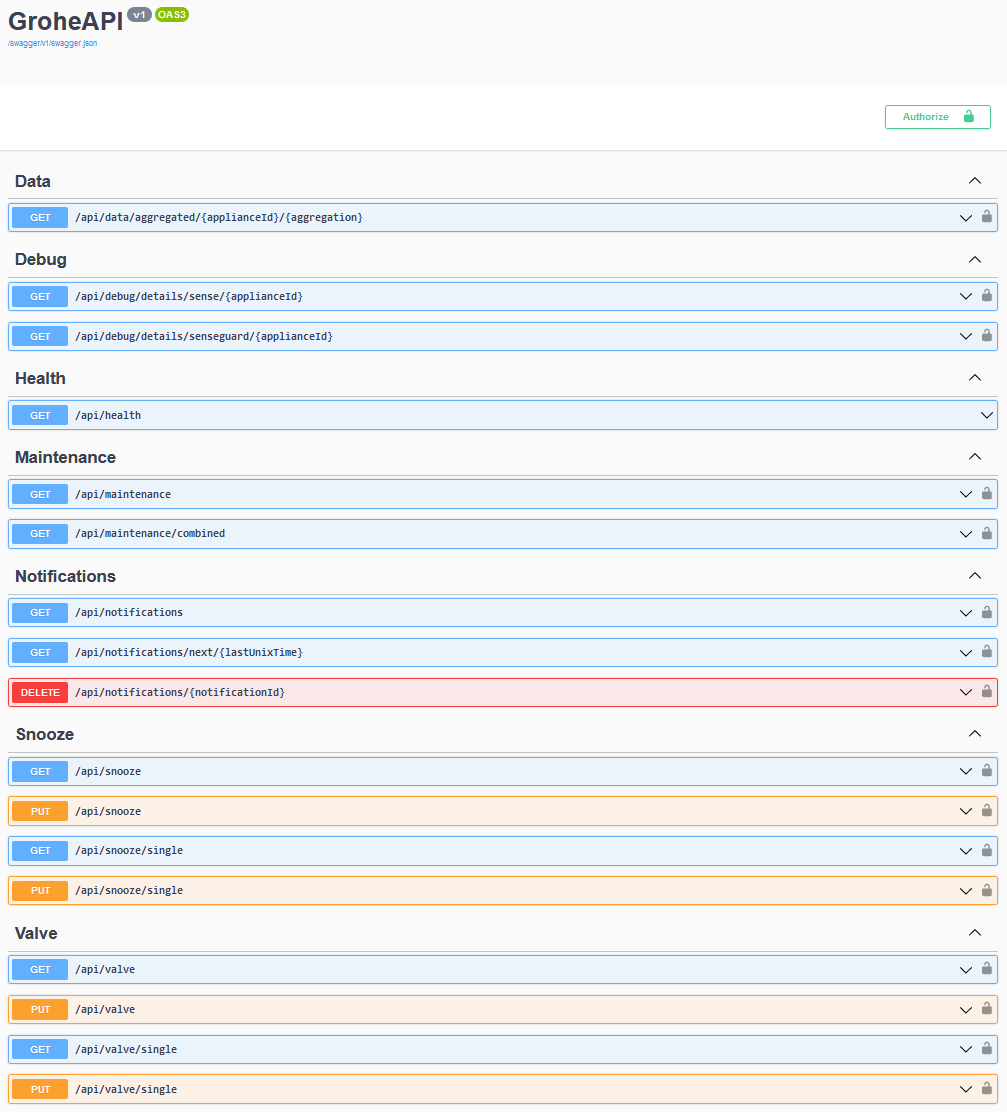Screen dimensions: 1007x1112
Task: Click path /api/notifications/{notificationId}
Action: click(180, 692)
